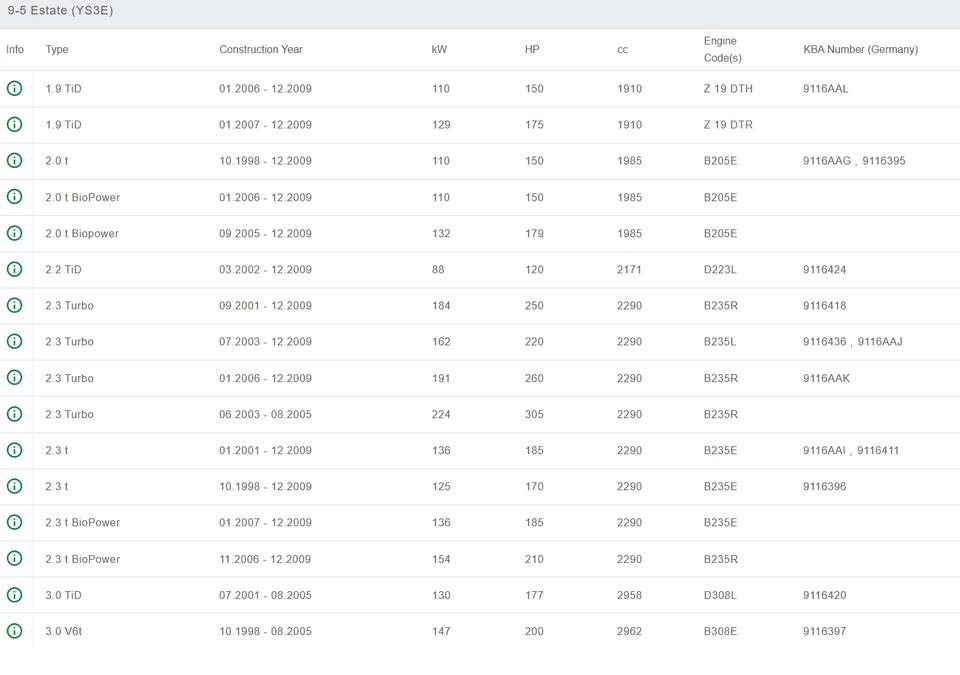Click KBA number 9116AAK

(826, 379)
